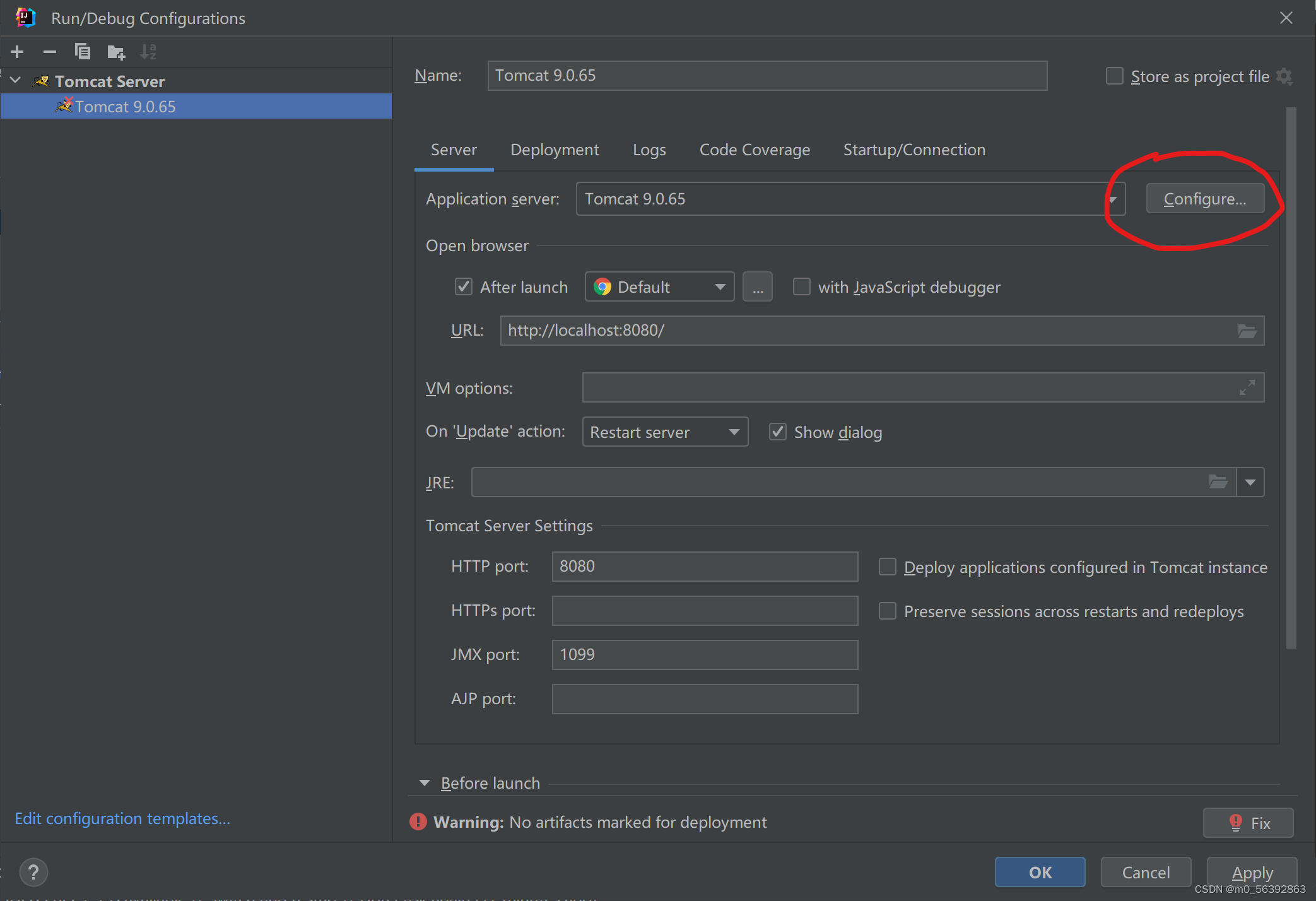Open help with the question mark button
The width and height of the screenshot is (1316, 901).
coord(33,873)
